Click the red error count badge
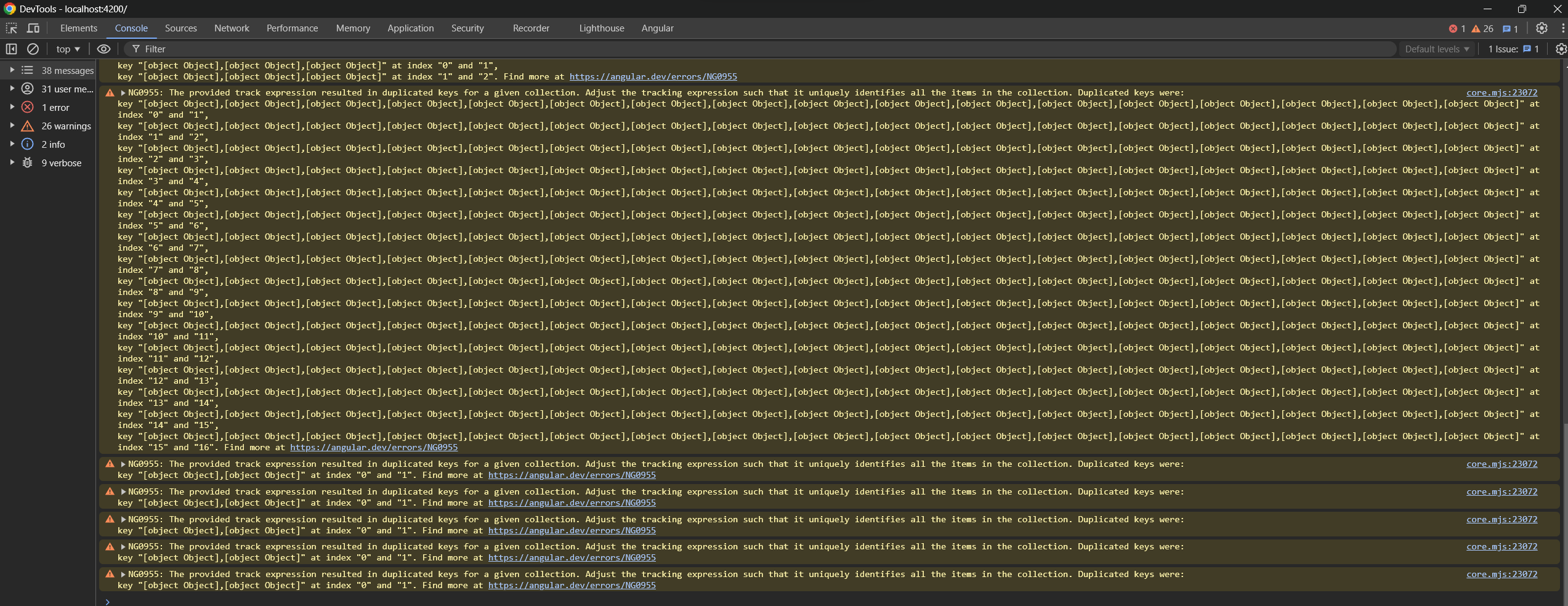The width and height of the screenshot is (1568, 606). coord(1457,29)
